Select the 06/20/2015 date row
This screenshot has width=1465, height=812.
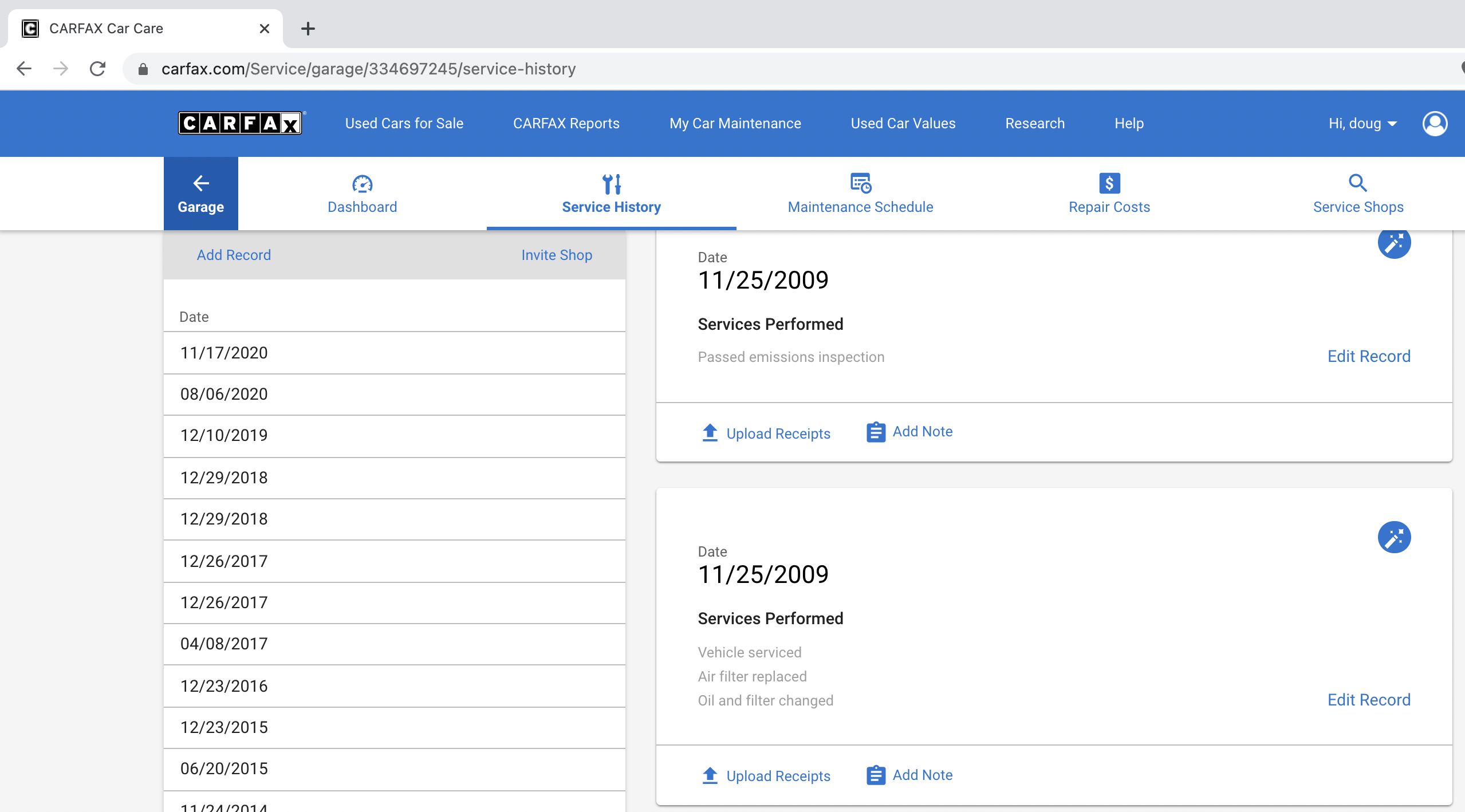coord(395,769)
